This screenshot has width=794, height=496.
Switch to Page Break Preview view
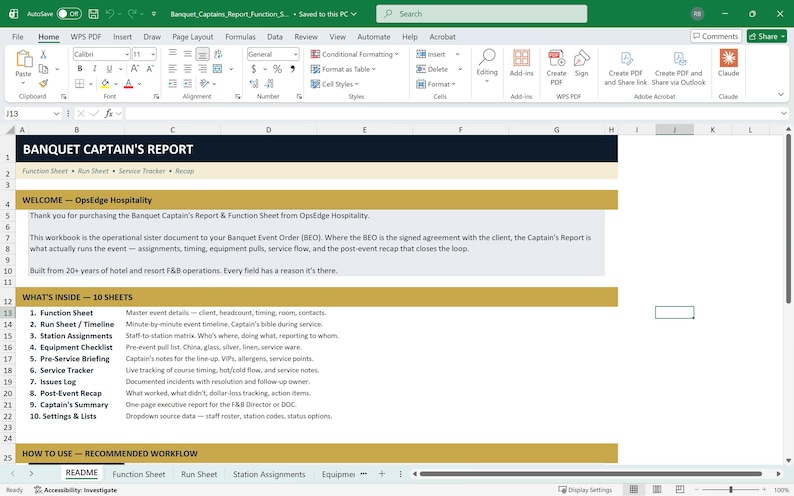pyautogui.click(x=680, y=489)
